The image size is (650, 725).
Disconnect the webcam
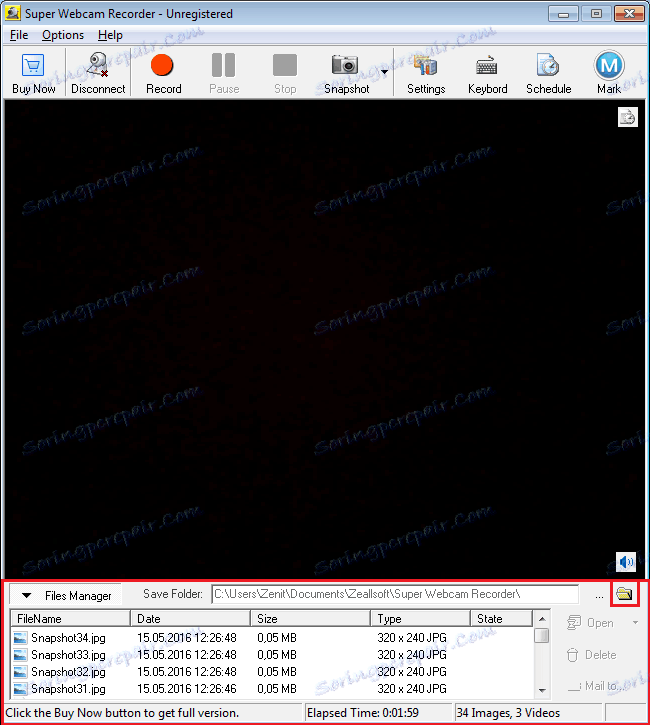(98, 73)
